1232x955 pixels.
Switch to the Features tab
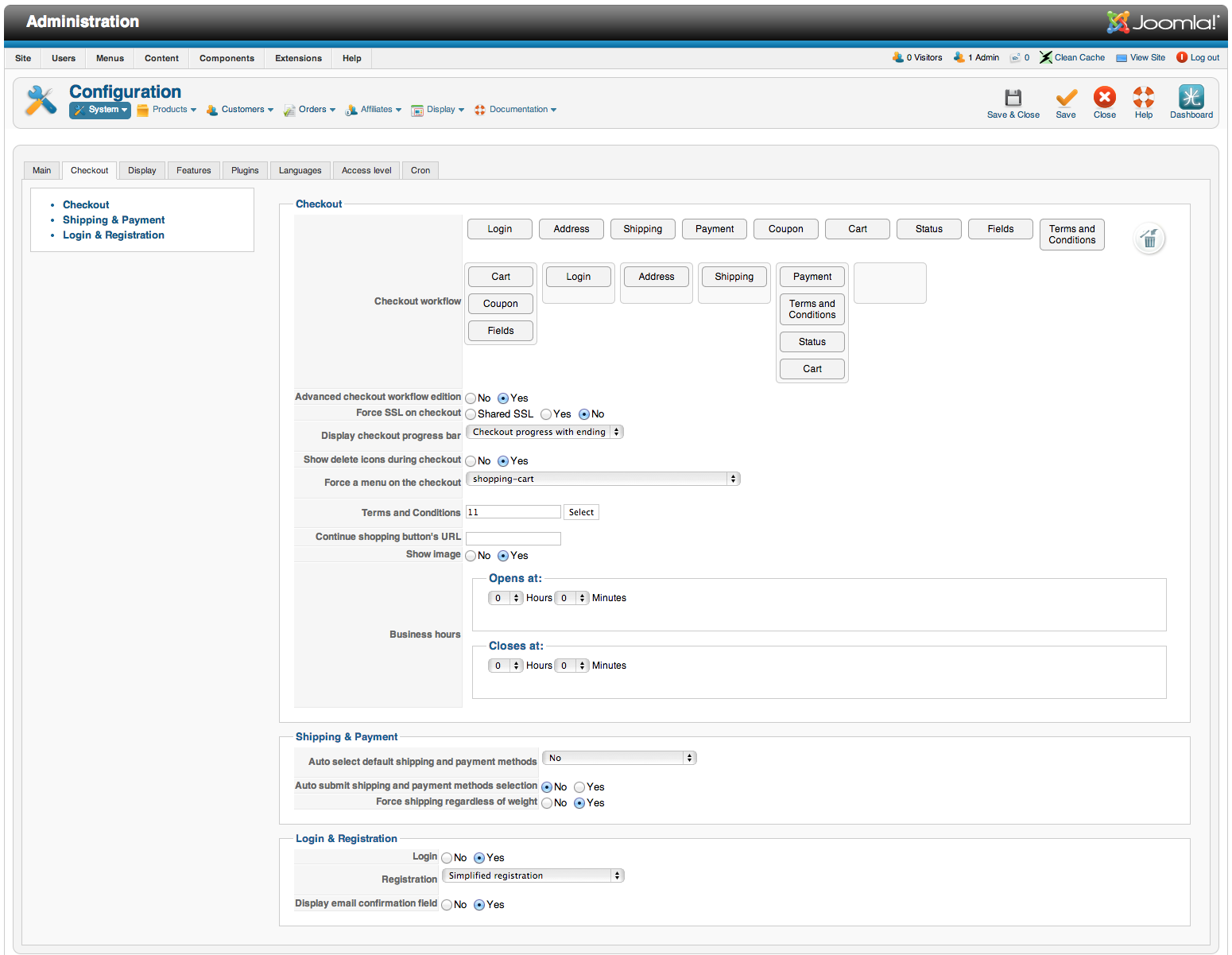tap(193, 170)
